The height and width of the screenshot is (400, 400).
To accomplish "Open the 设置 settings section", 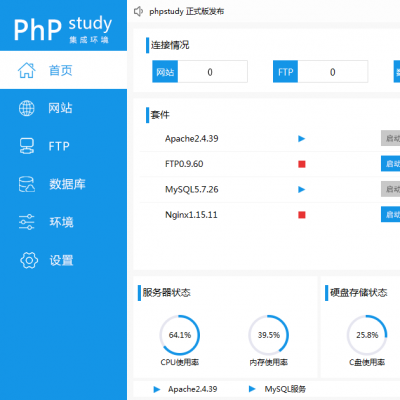I will (x=63, y=260).
